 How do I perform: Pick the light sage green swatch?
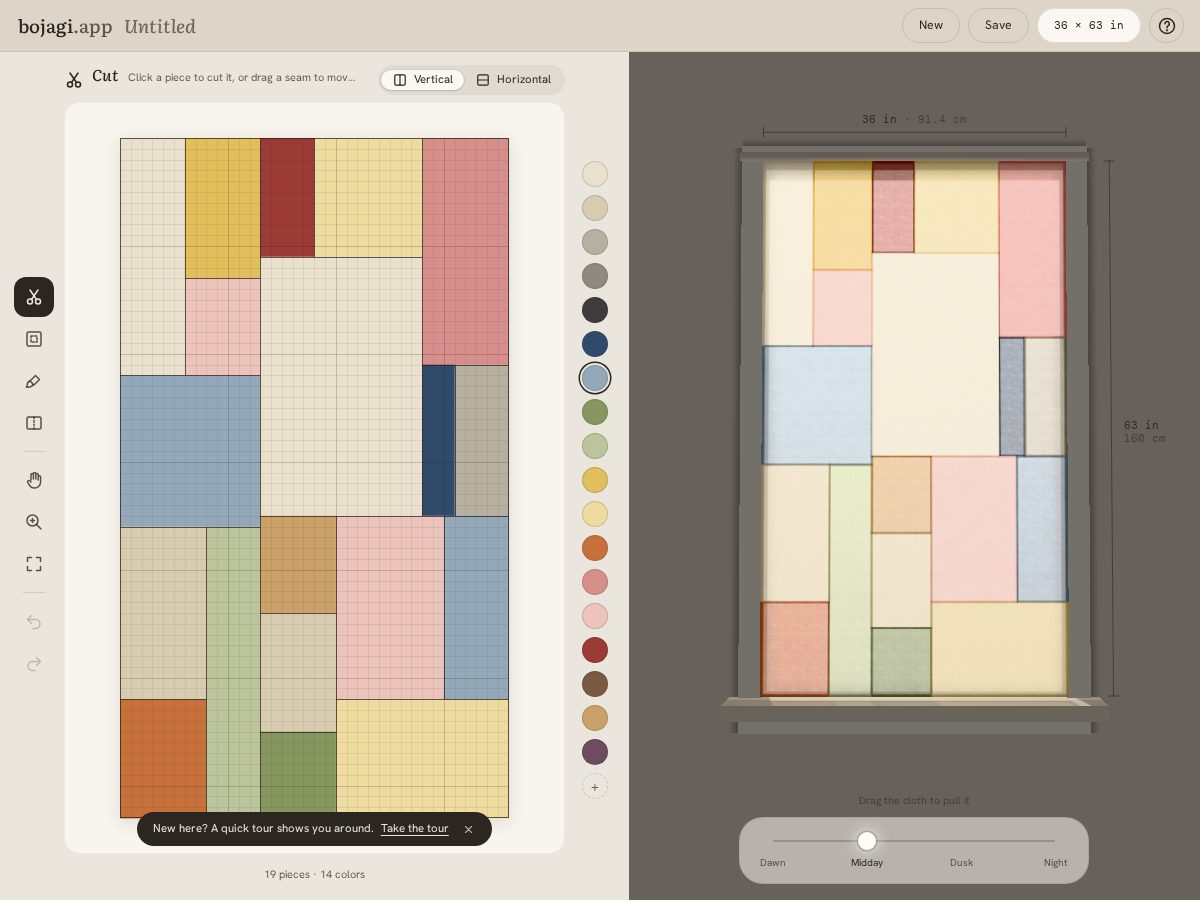pos(595,446)
